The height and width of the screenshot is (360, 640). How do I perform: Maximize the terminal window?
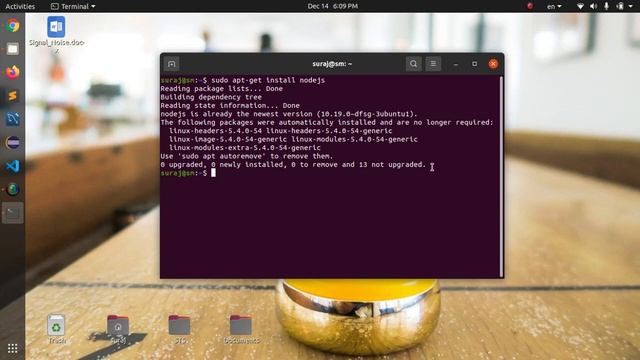pos(474,64)
